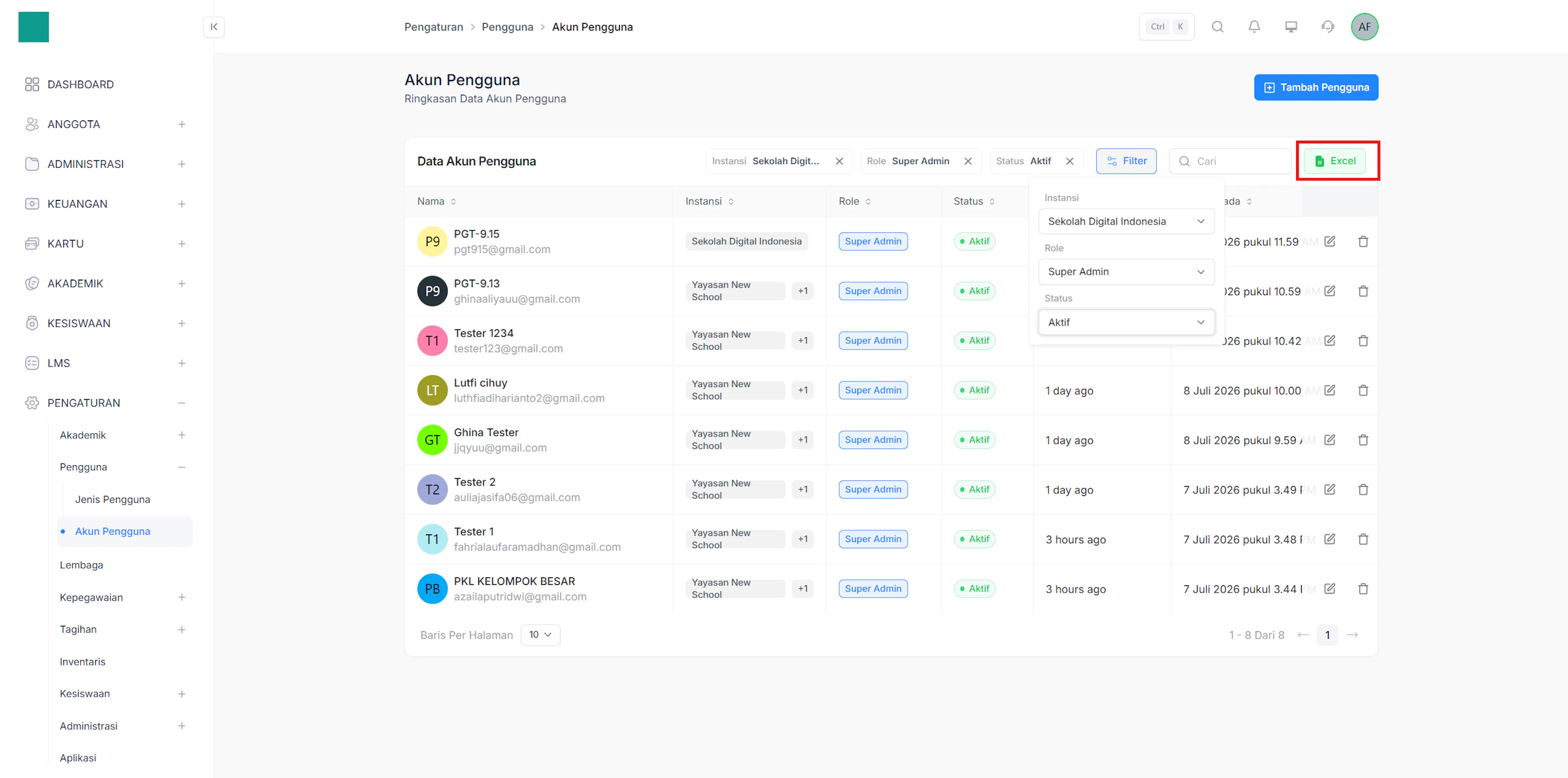
Task: Show extra institutions via +1 on Tester 2 row
Action: tap(803, 490)
